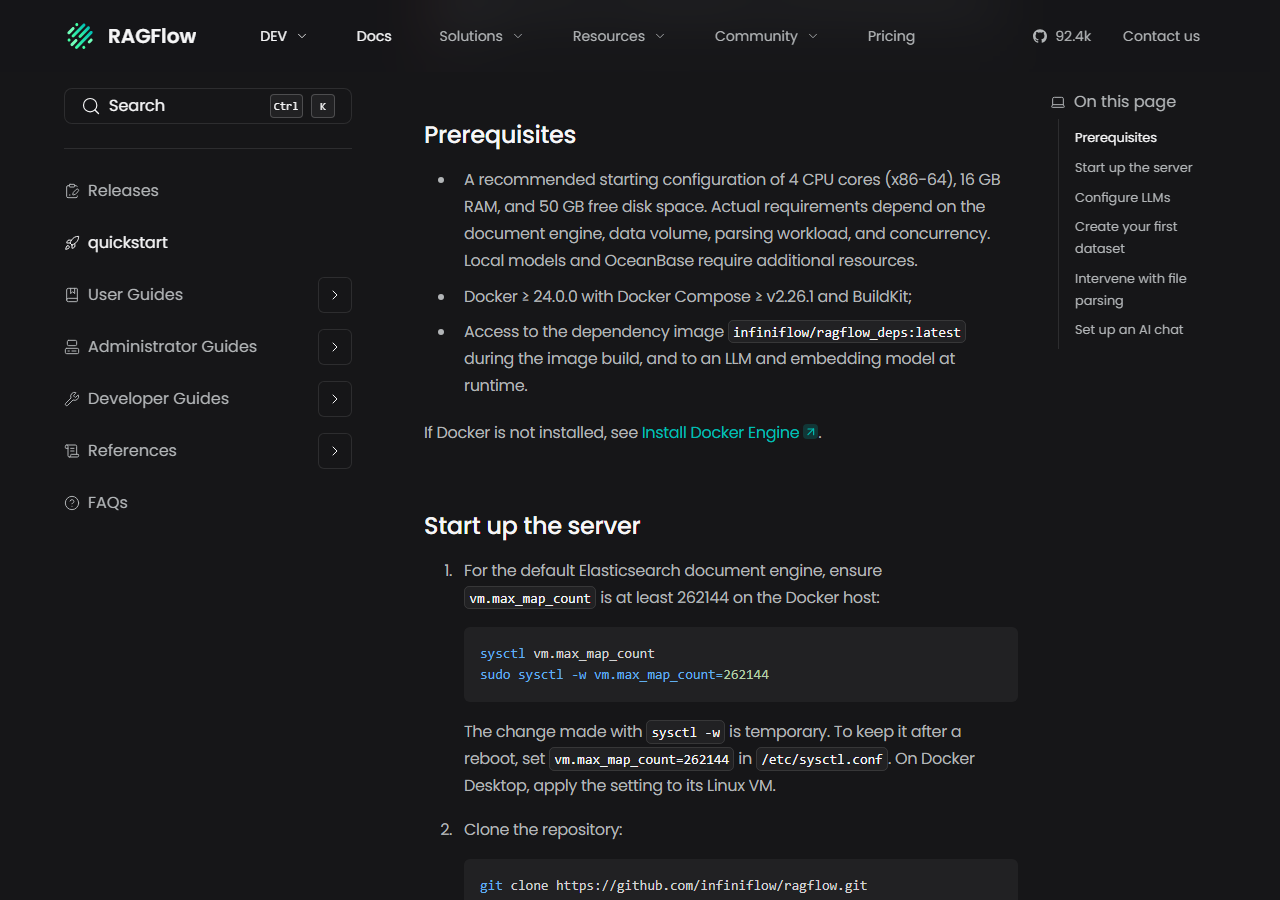Click the References sidebar icon
The height and width of the screenshot is (900, 1280).
click(x=72, y=451)
